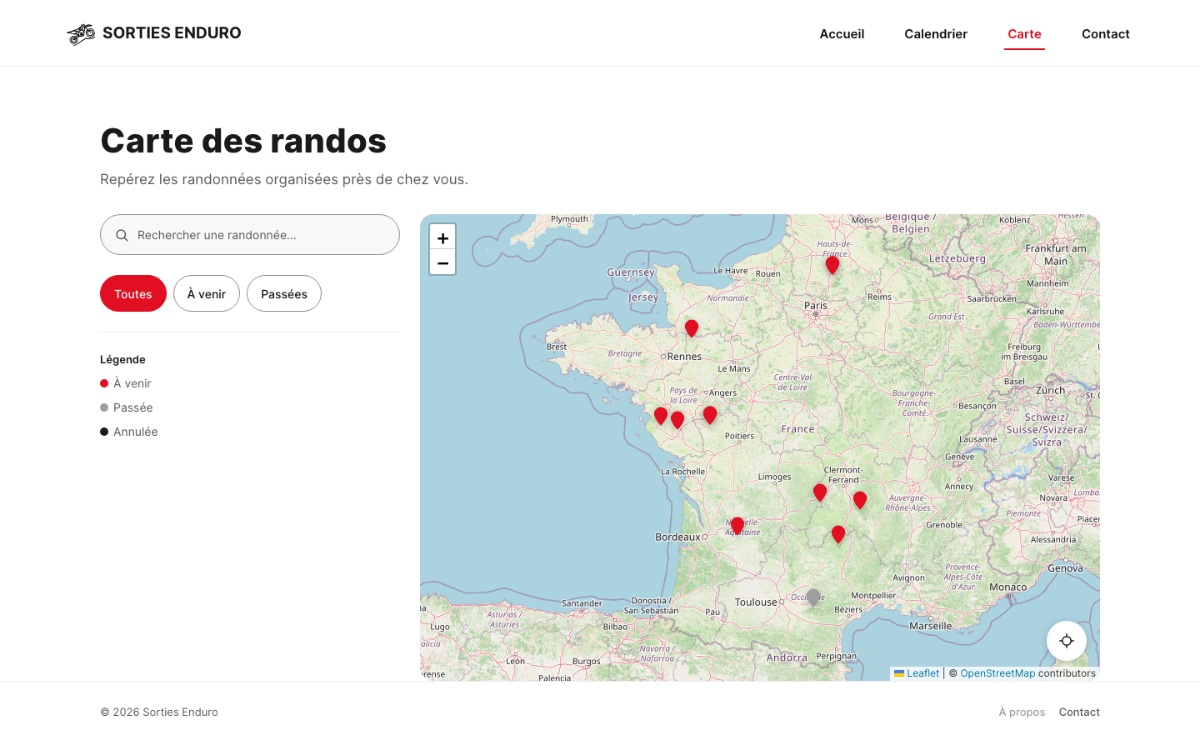Open the OpenStreetMap attribution link

point(998,673)
